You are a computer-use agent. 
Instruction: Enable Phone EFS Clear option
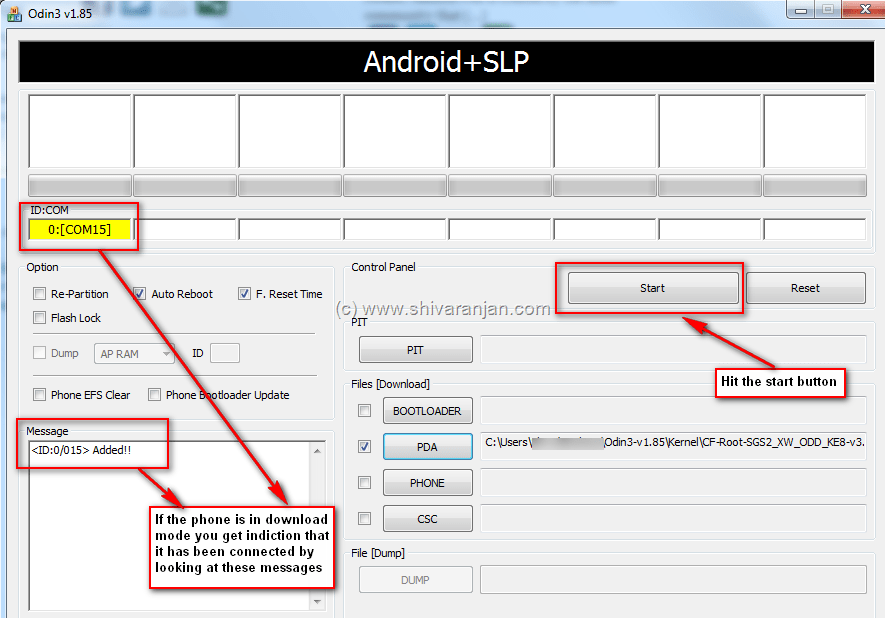coord(40,395)
